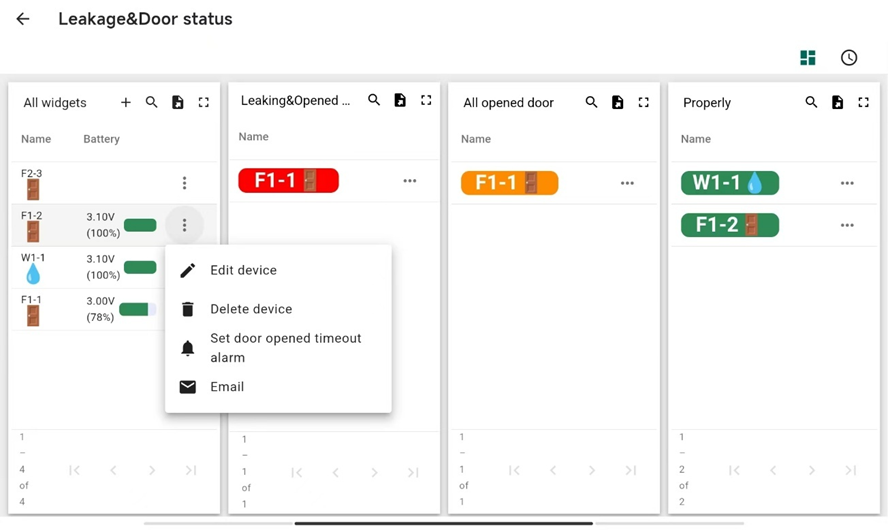Image resolution: width=888 pixels, height=530 pixels.
Task: Sort by the Battery column header
Action: [101, 139]
